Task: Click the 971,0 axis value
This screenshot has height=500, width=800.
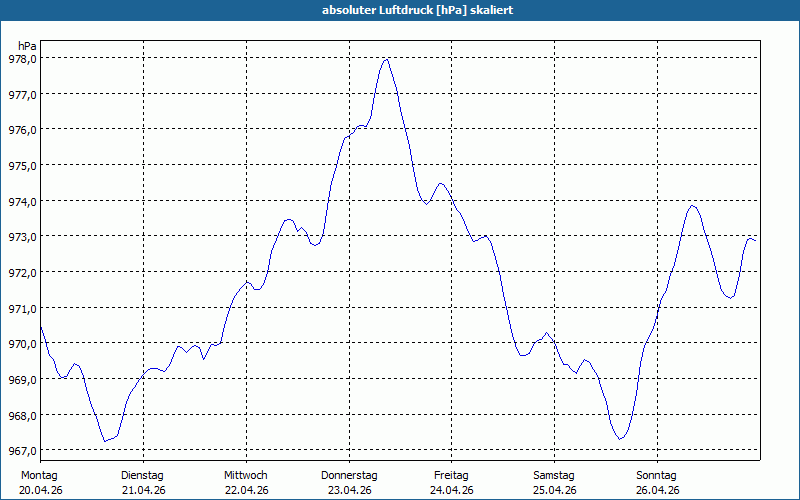Action: [x=22, y=308]
